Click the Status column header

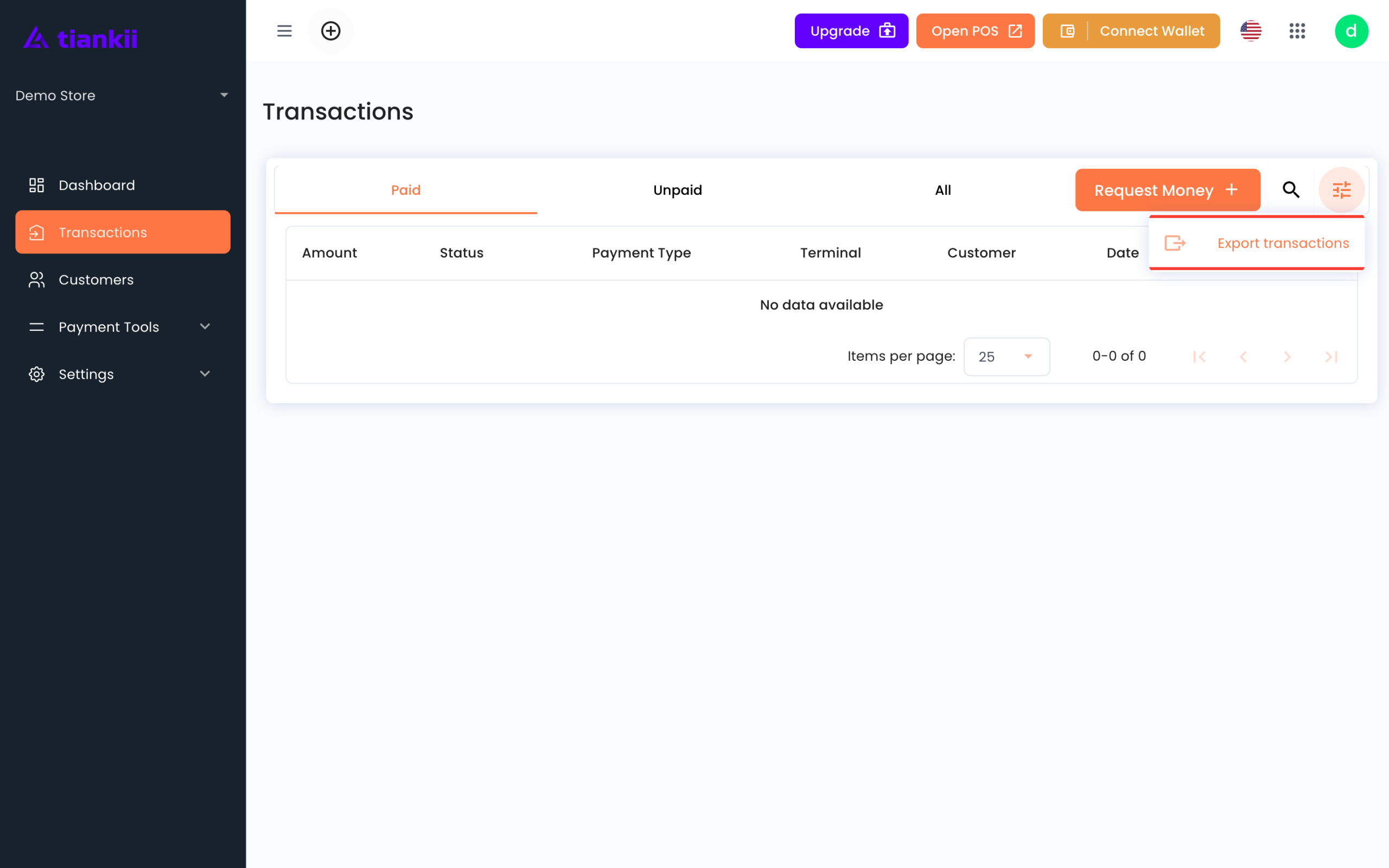pyautogui.click(x=462, y=253)
